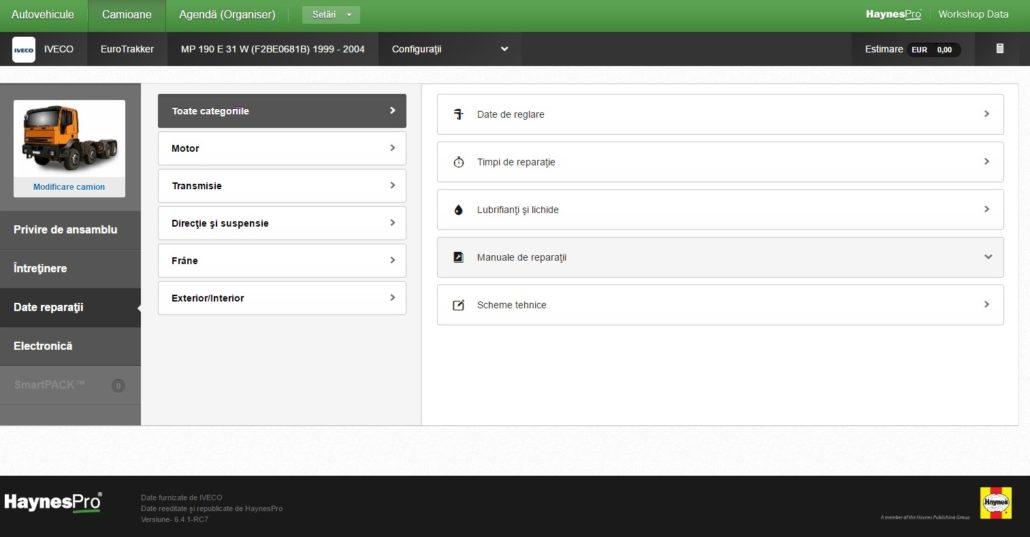
Task: Click the Scheme tehnice text
Action: pyautogui.click(x=512, y=305)
